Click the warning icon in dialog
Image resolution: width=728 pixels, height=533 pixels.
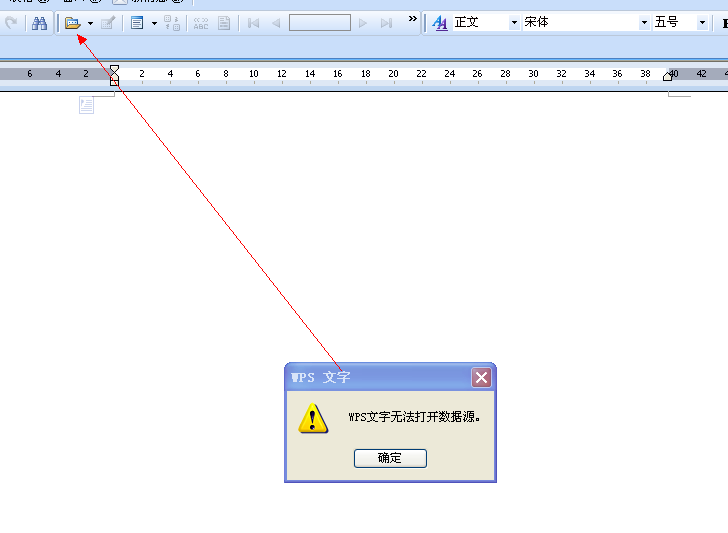click(313, 418)
